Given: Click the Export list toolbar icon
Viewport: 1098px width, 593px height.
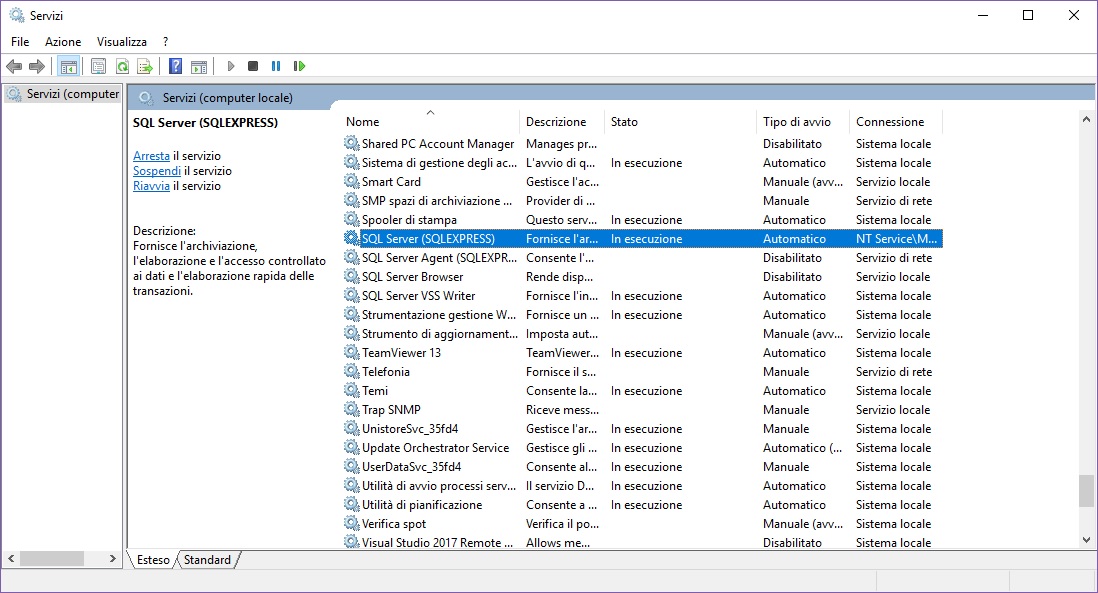Looking at the screenshot, I should [x=145, y=67].
